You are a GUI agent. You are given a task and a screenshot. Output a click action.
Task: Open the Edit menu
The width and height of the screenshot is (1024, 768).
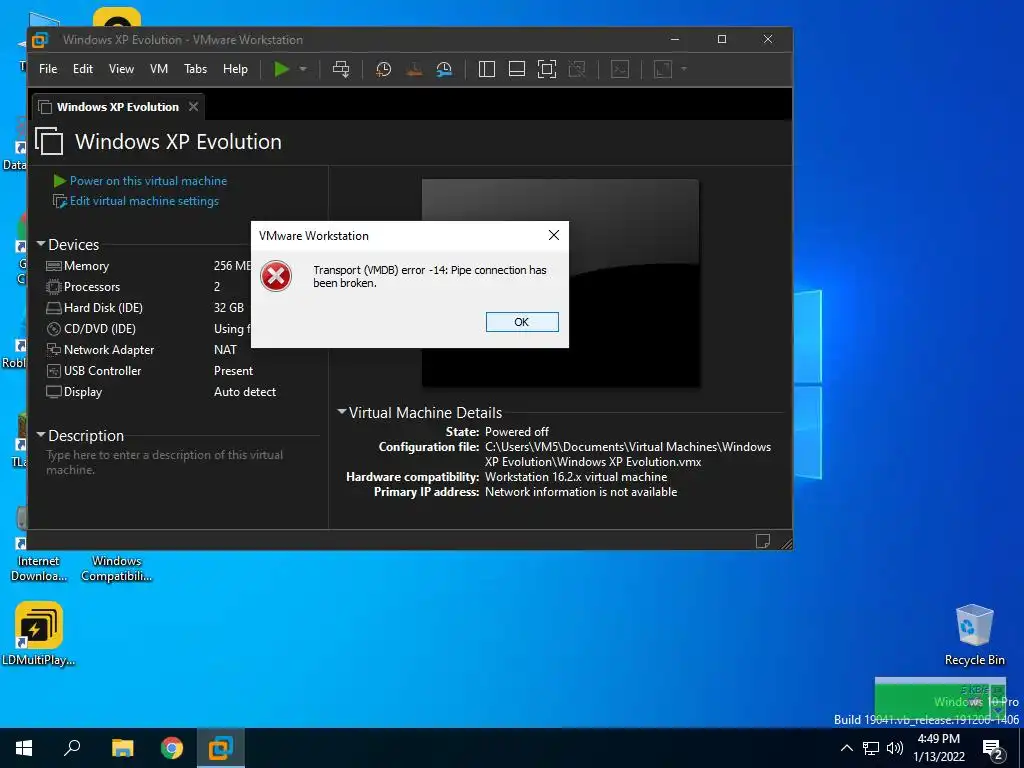click(83, 69)
